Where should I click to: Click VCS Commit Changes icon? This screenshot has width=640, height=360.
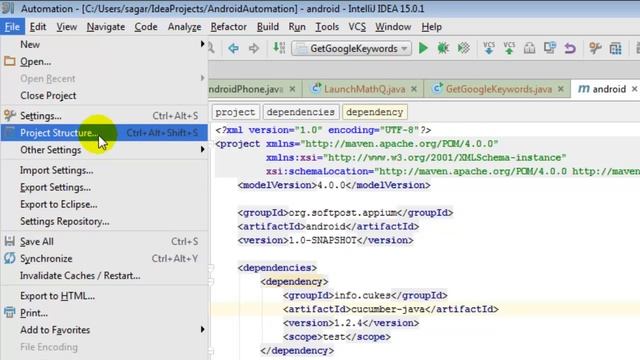point(509,48)
